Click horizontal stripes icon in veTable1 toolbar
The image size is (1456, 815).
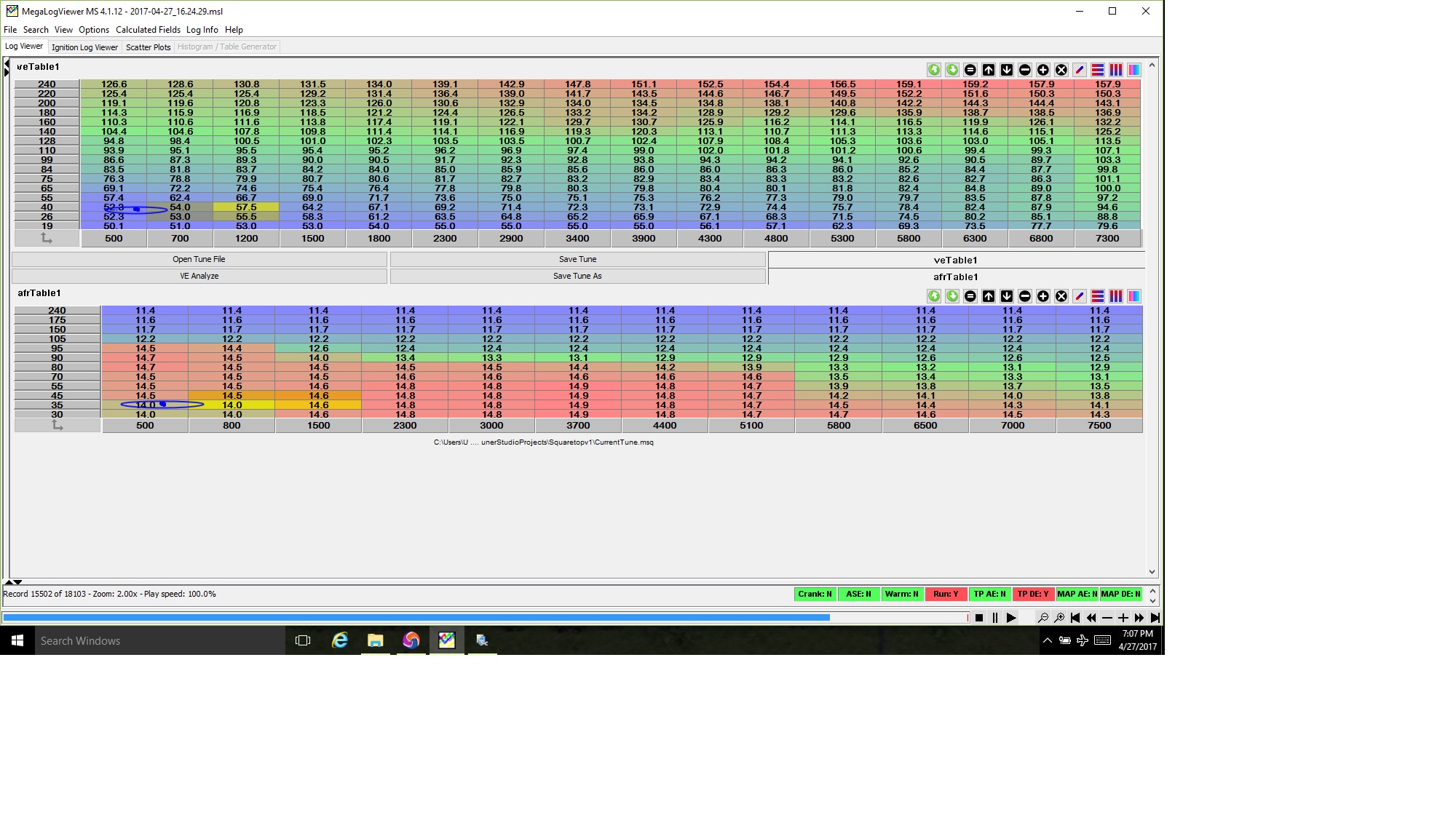pyautogui.click(x=1098, y=70)
